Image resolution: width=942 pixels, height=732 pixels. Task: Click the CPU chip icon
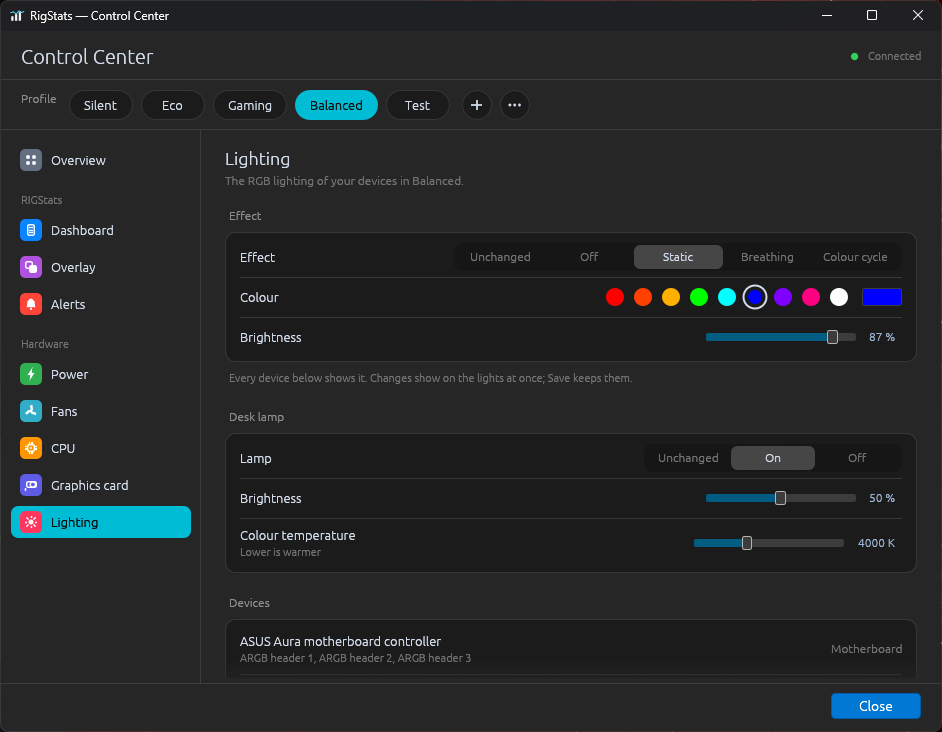pyautogui.click(x=31, y=448)
